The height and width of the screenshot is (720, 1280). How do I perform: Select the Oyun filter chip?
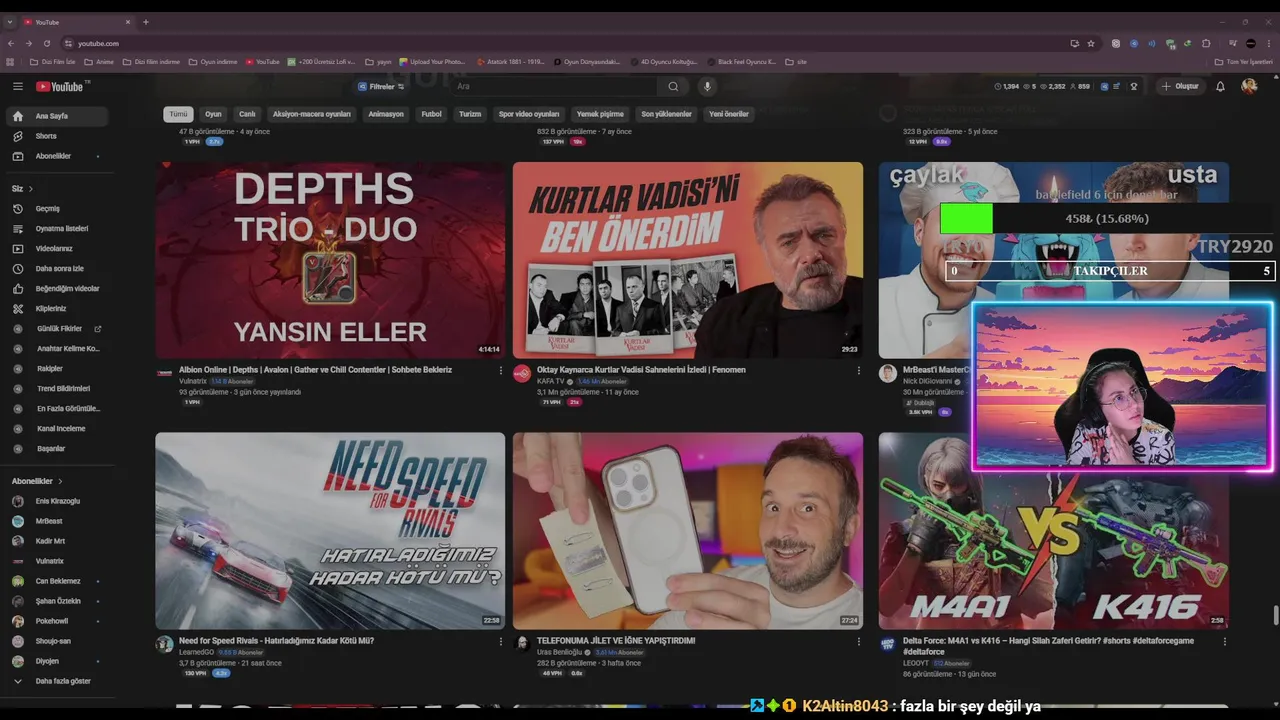pyautogui.click(x=213, y=114)
